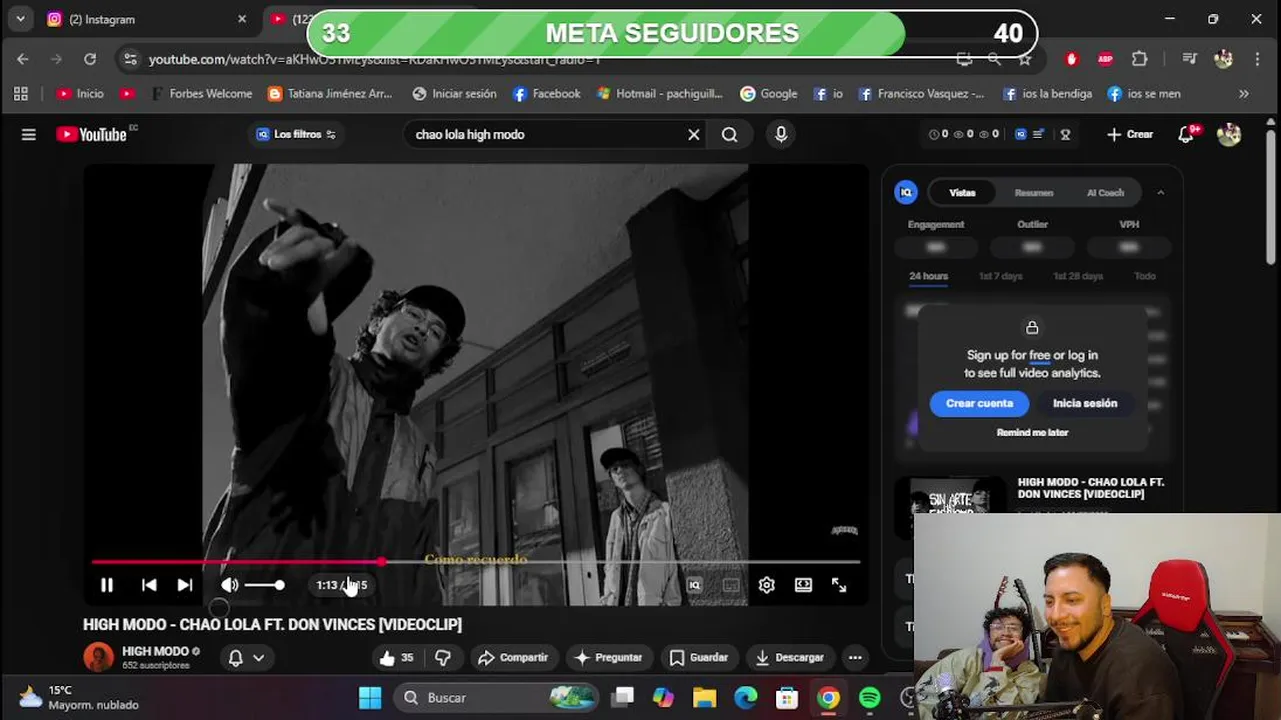Search by voice microphone icon

tap(781, 134)
